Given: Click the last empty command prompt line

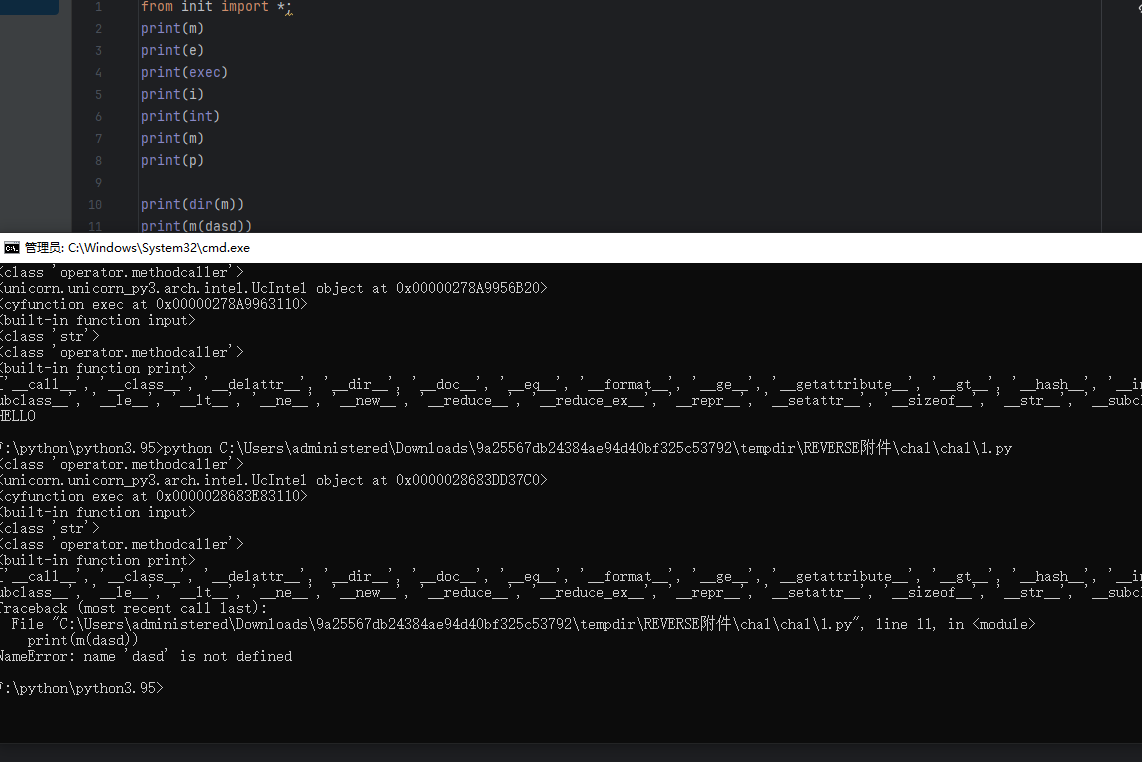Looking at the screenshot, I should tap(80, 689).
